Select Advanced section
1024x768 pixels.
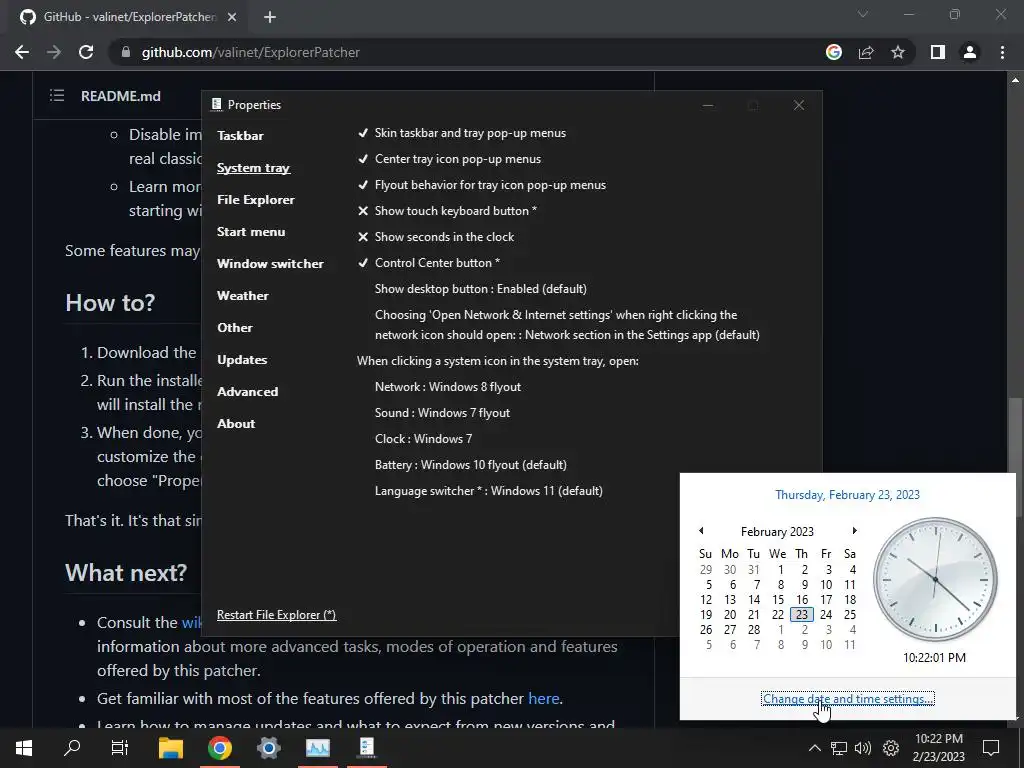point(248,392)
